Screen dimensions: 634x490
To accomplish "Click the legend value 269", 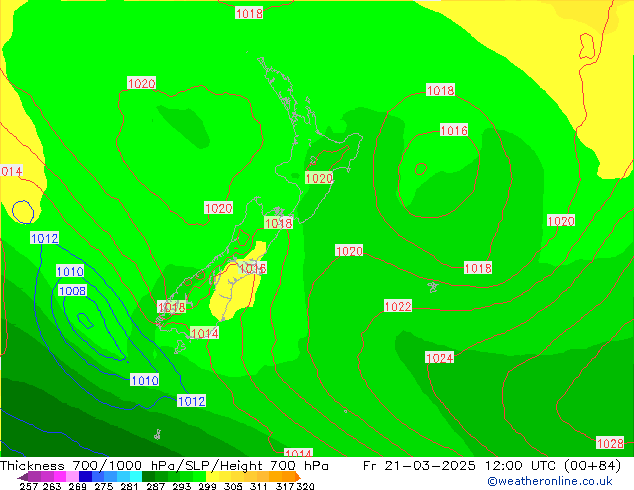I will [78, 486].
